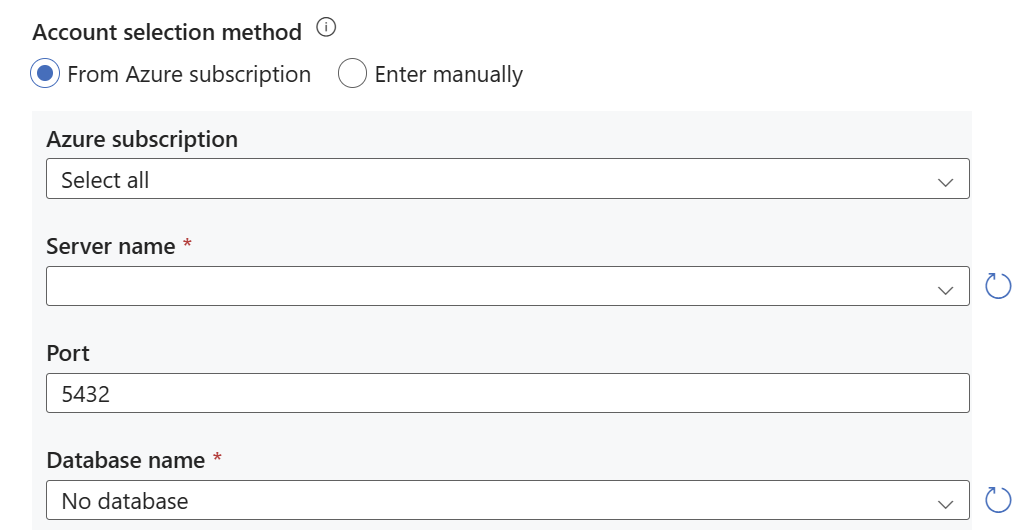This screenshot has height=530, width=1026.
Task: Click the "Enter manually" label text
Action: [x=448, y=74]
